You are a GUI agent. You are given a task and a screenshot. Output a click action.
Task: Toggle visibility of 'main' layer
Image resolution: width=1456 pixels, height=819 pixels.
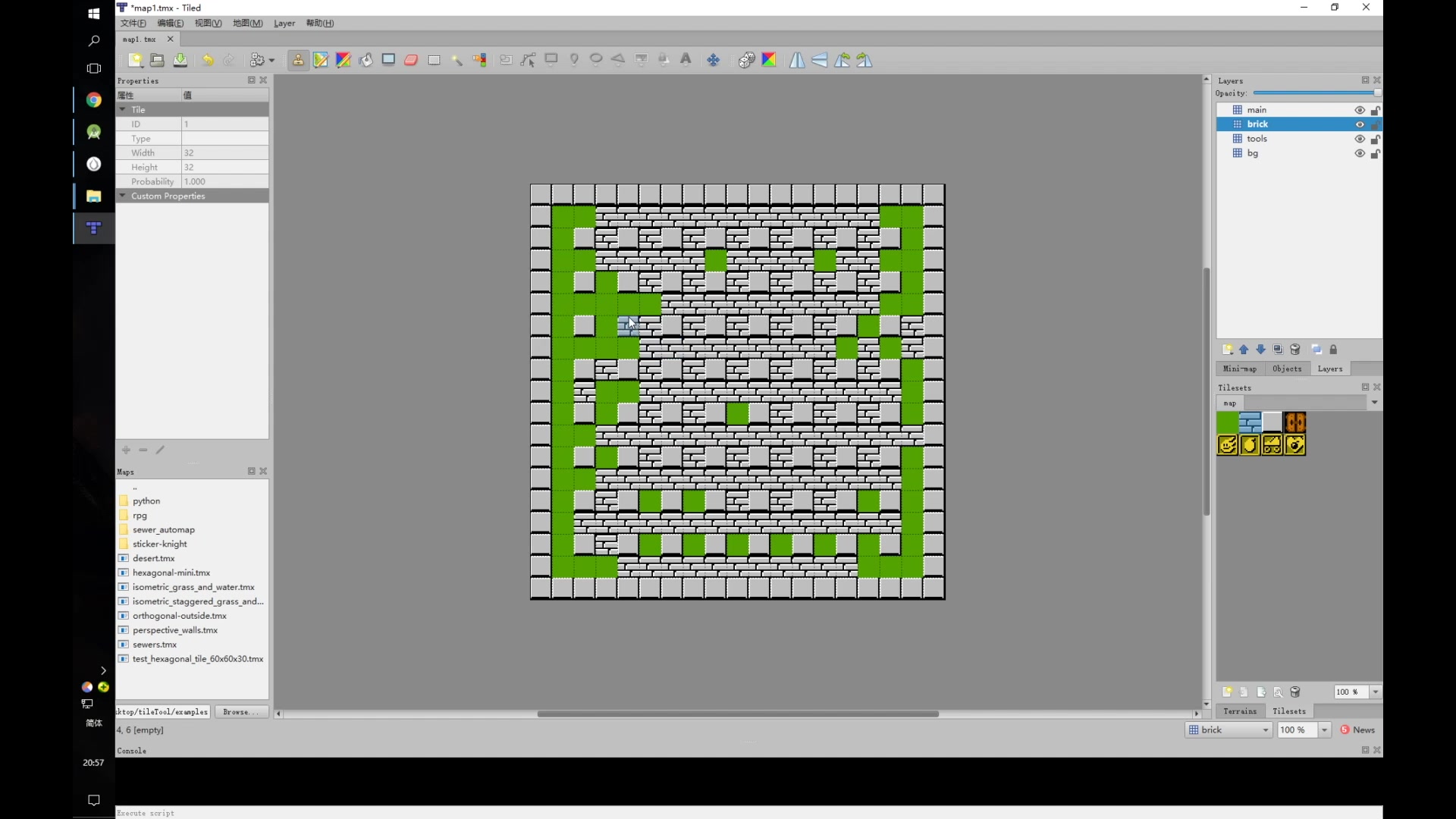pyautogui.click(x=1359, y=110)
